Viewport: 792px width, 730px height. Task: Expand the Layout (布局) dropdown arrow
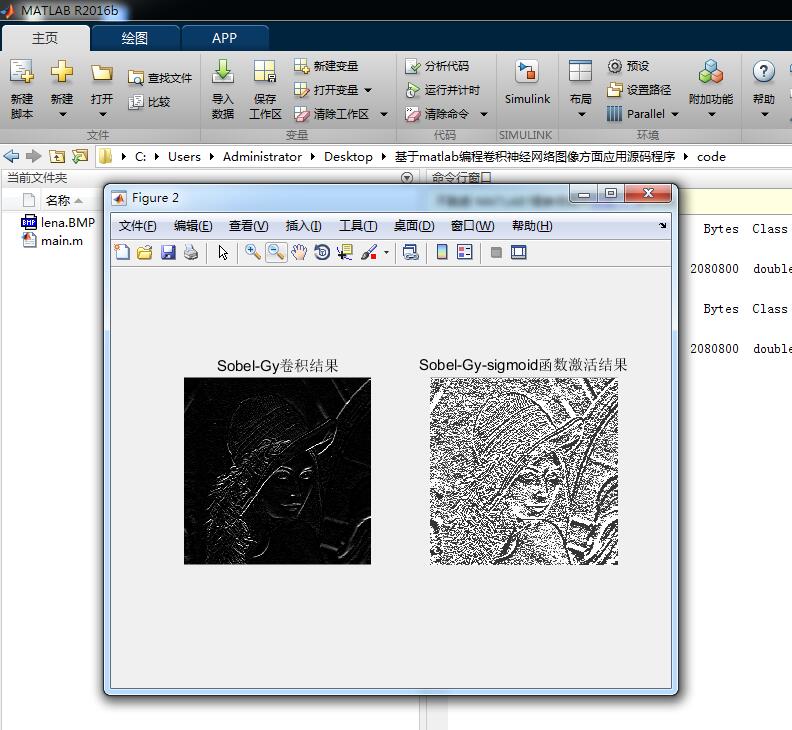click(x=581, y=115)
